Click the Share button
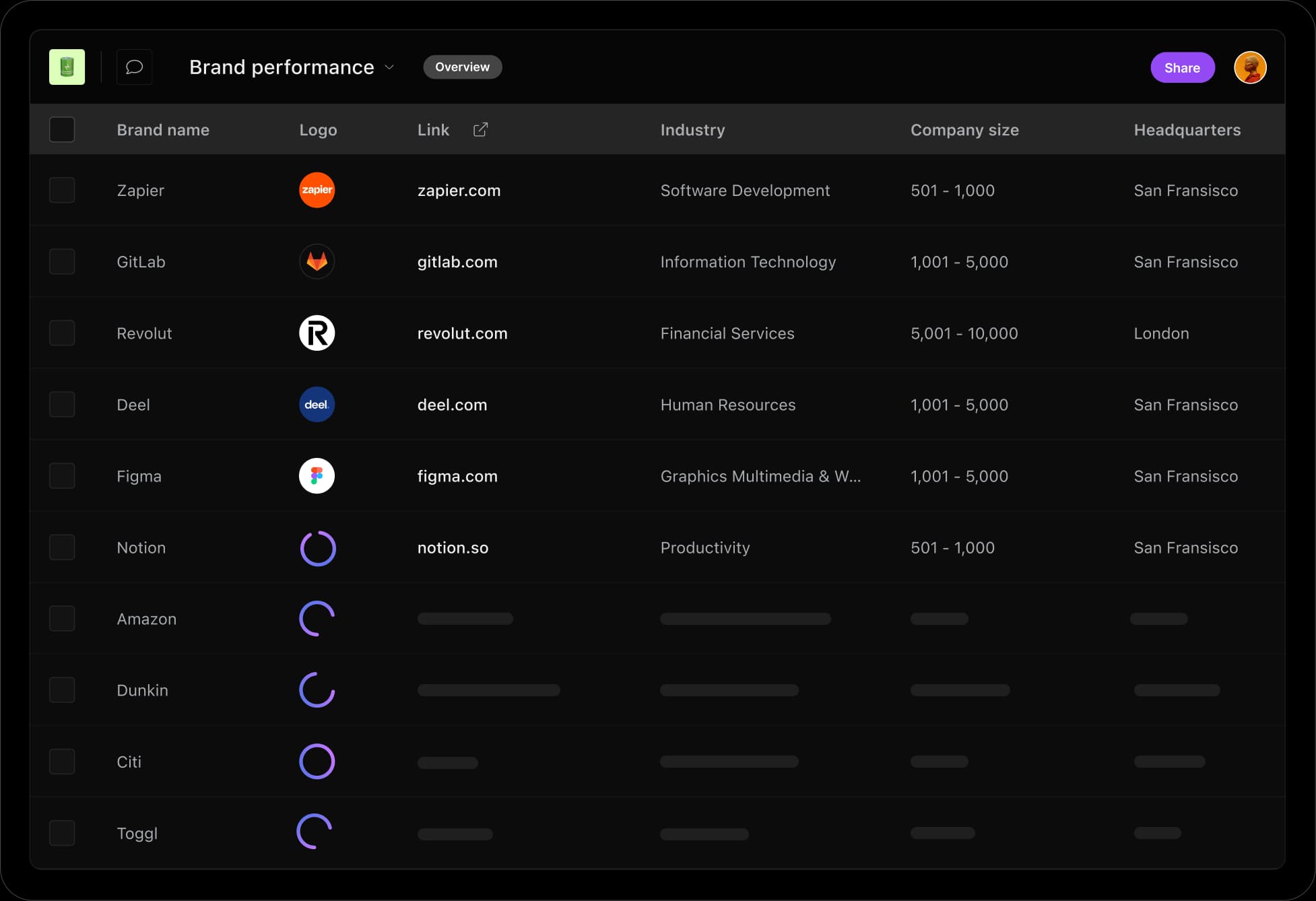Image resolution: width=1316 pixels, height=901 pixels. [1182, 67]
